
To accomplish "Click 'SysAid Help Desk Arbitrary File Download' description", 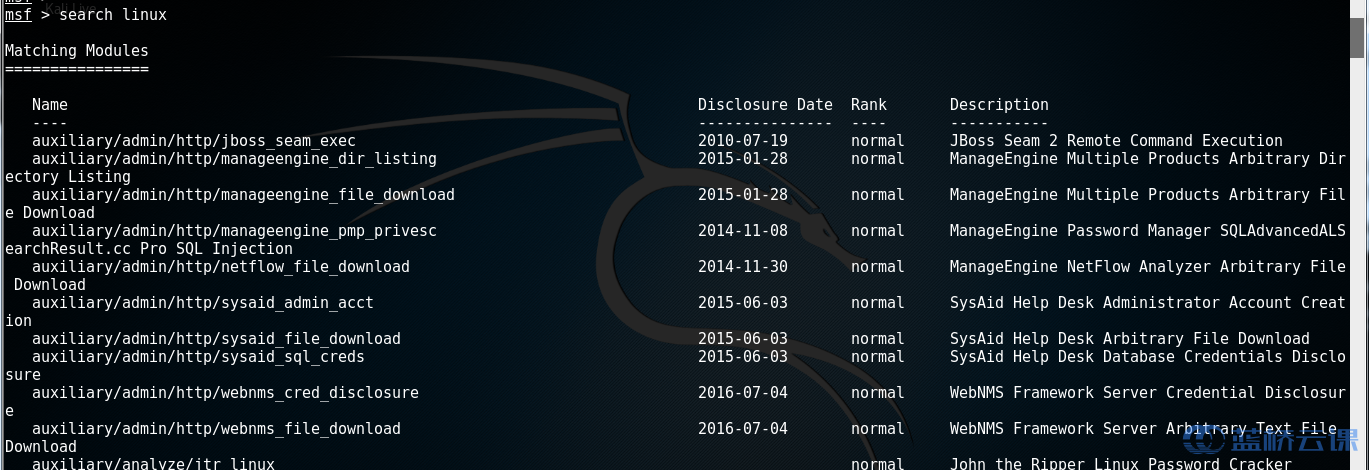I will coord(1130,339).
